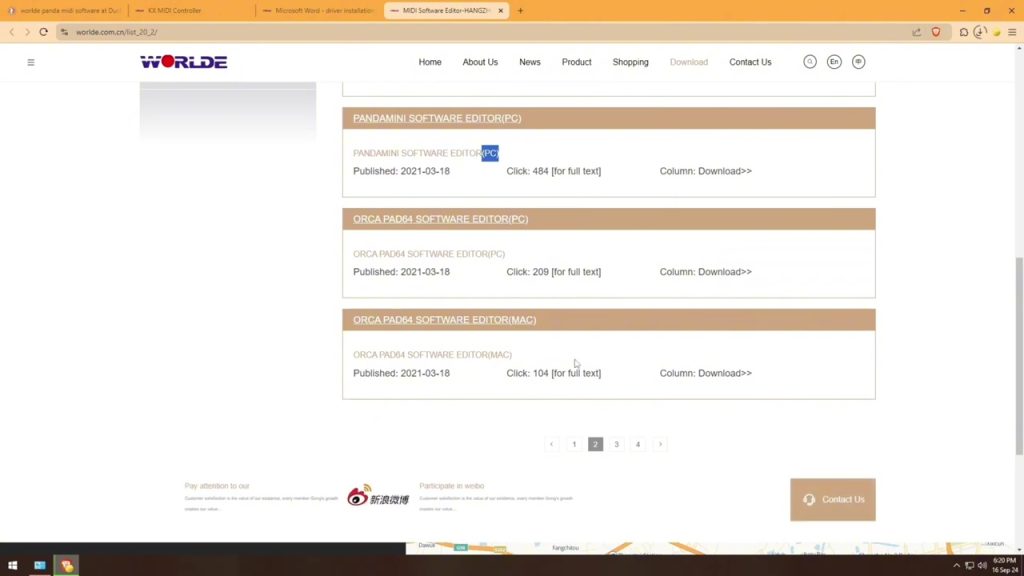
Task: Reload the current page
Action: click(44, 32)
